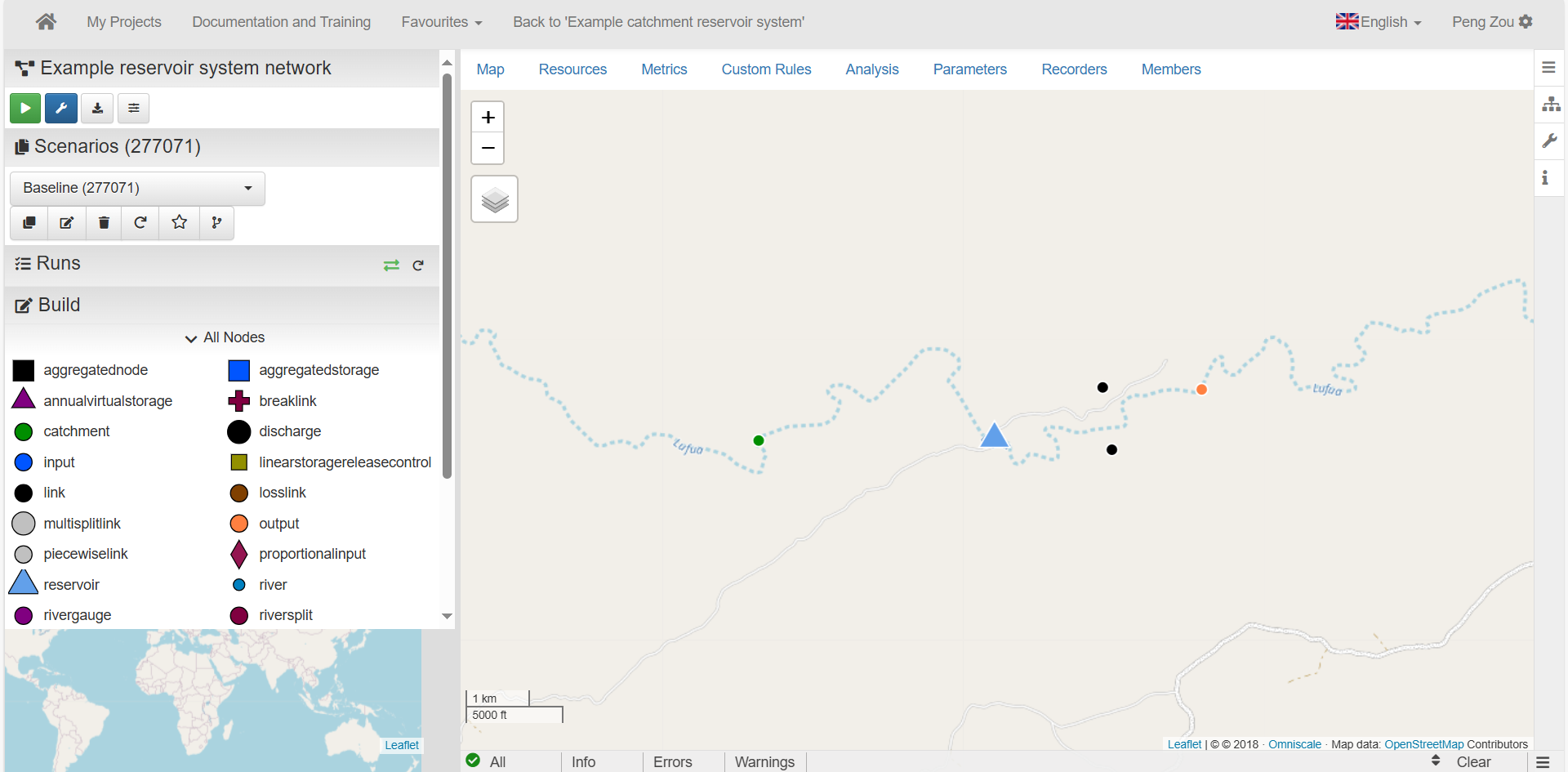Viewport: 1568px width, 772px height.
Task: Open map layers control
Action: [x=494, y=199]
